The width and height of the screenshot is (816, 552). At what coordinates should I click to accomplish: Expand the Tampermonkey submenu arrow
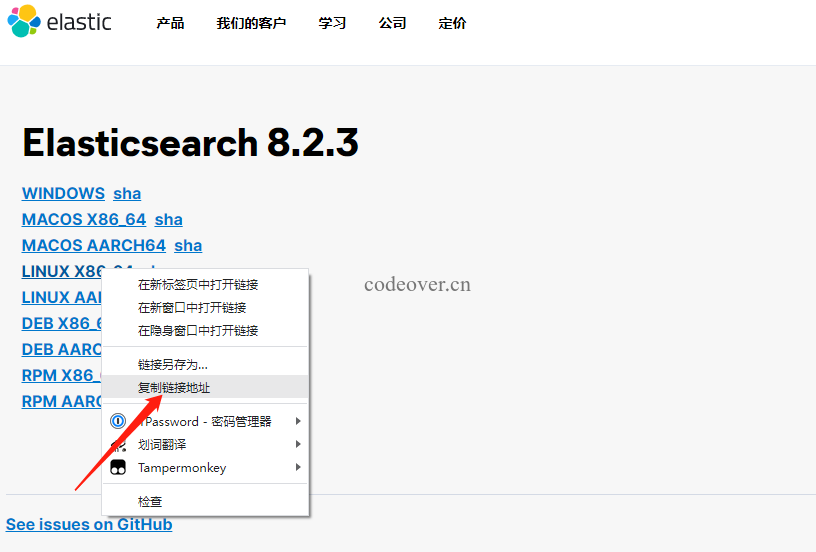coord(298,468)
